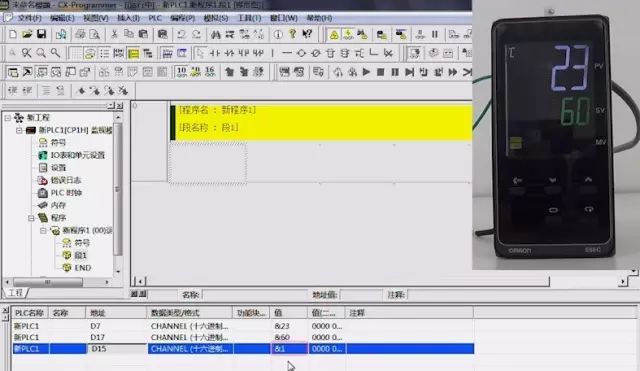Click the D15 value cell &1
Screen dimensions: 640x371
click(x=289, y=349)
